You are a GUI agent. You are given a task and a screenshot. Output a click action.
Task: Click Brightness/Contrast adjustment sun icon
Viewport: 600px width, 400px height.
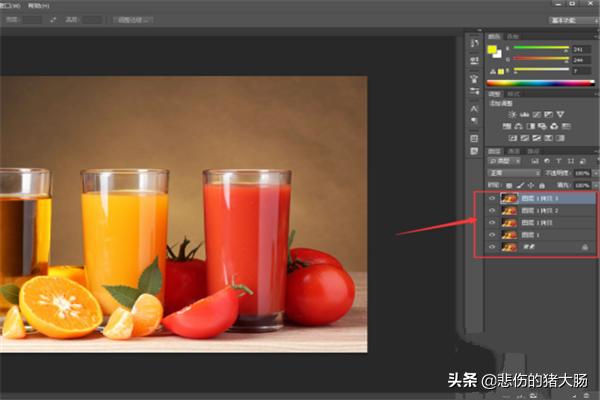[509, 114]
